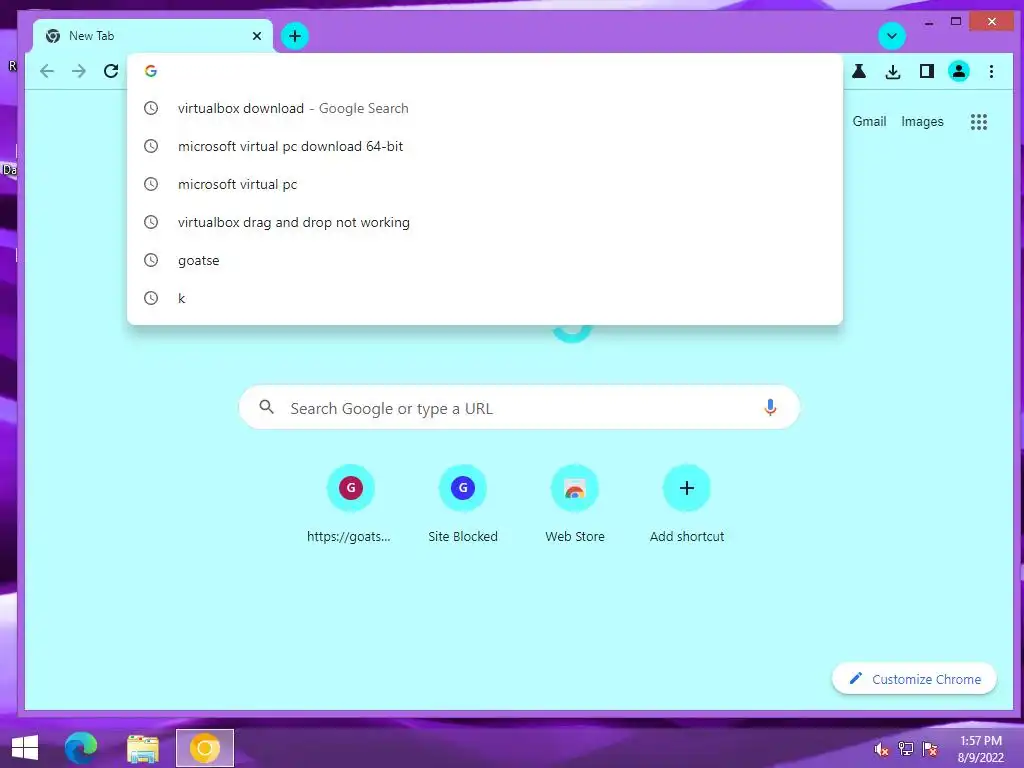Click the forward navigation arrow
Screen dimensions: 1024x768
pyautogui.click(x=78, y=71)
